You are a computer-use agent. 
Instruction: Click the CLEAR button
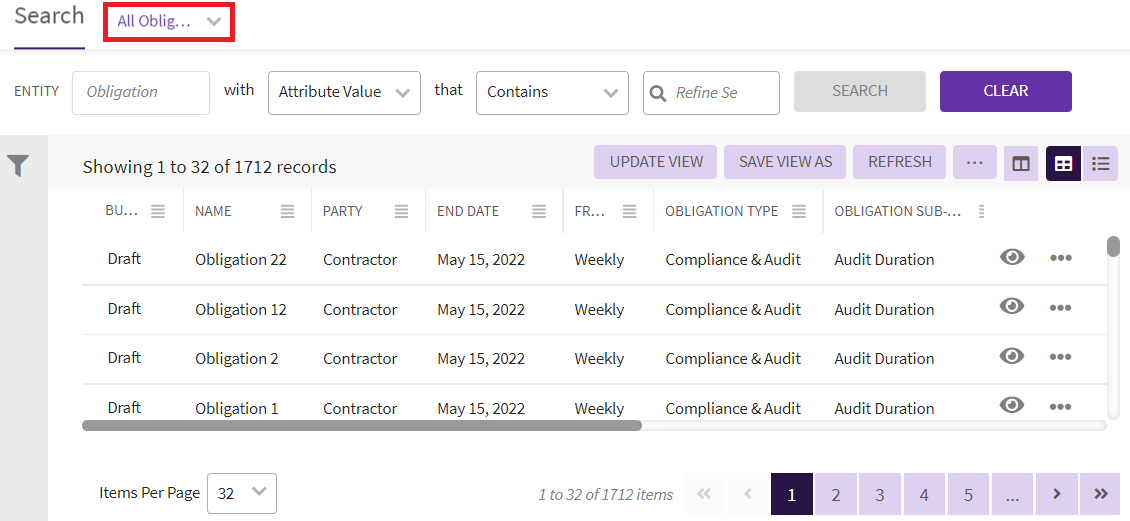click(x=1005, y=91)
